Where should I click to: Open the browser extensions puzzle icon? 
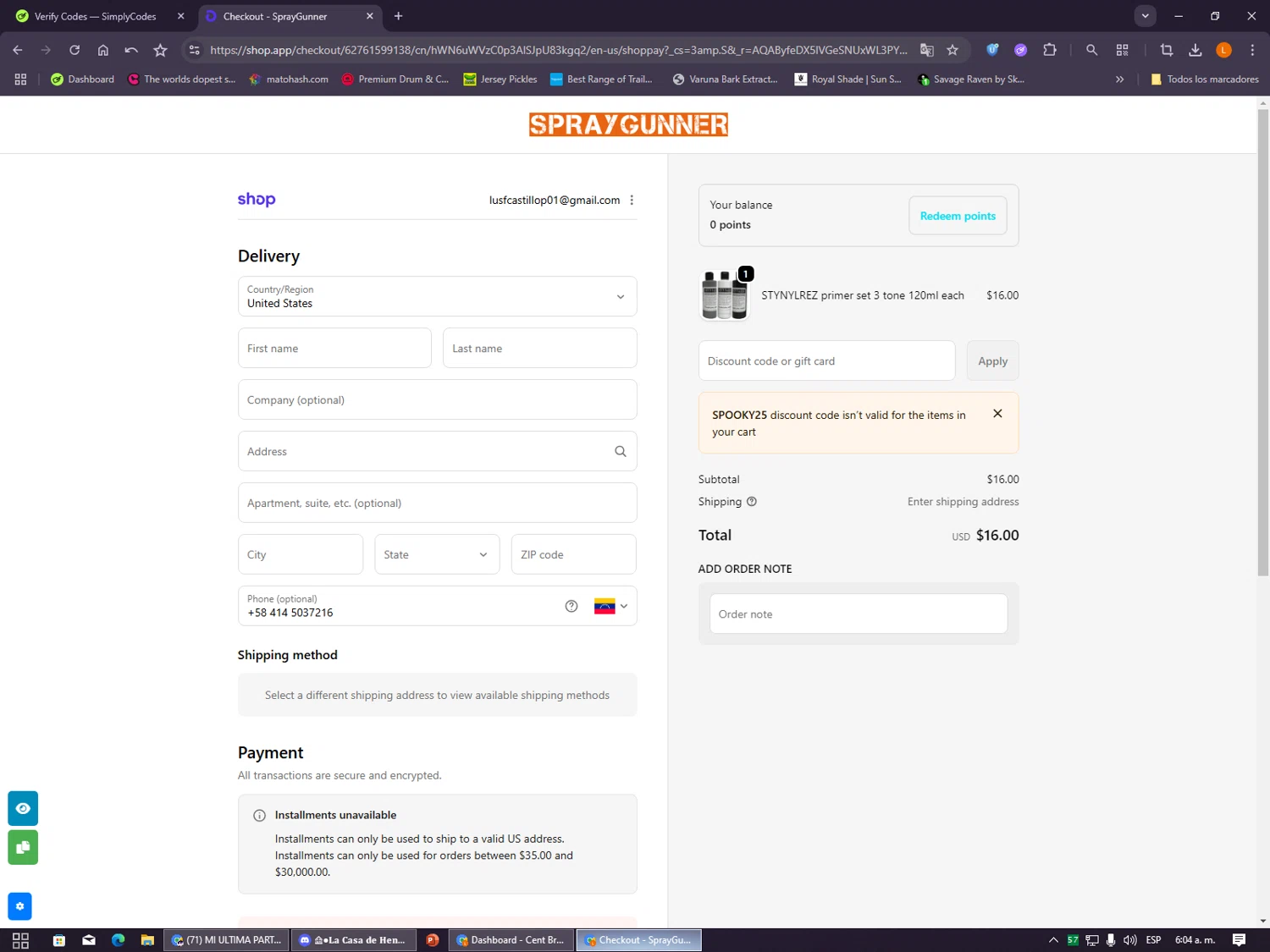[1050, 50]
